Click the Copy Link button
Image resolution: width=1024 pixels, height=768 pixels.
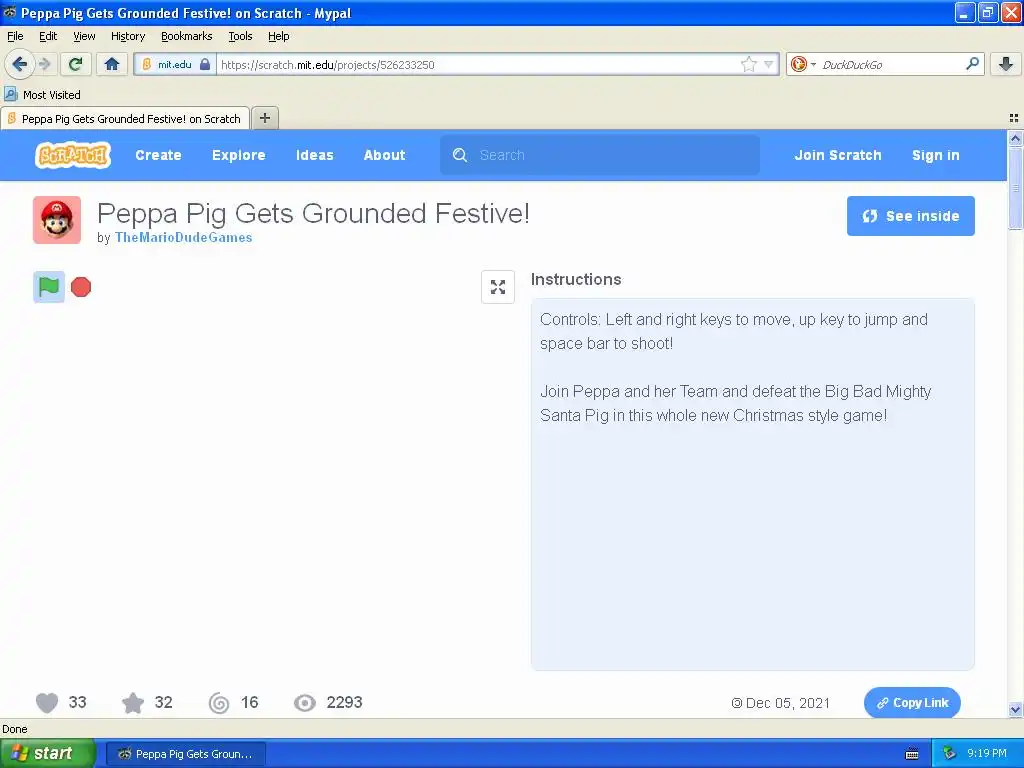click(912, 703)
